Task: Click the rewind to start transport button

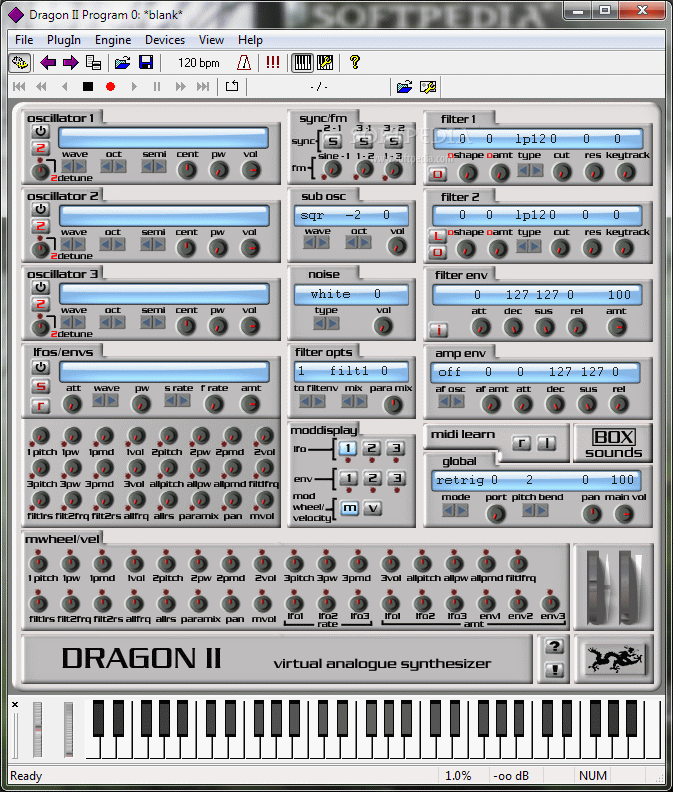Action: pos(19,87)
